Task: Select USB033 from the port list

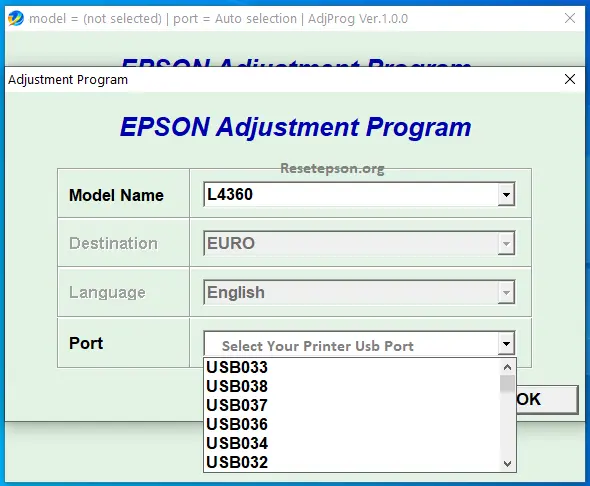Action: [352, 367]
